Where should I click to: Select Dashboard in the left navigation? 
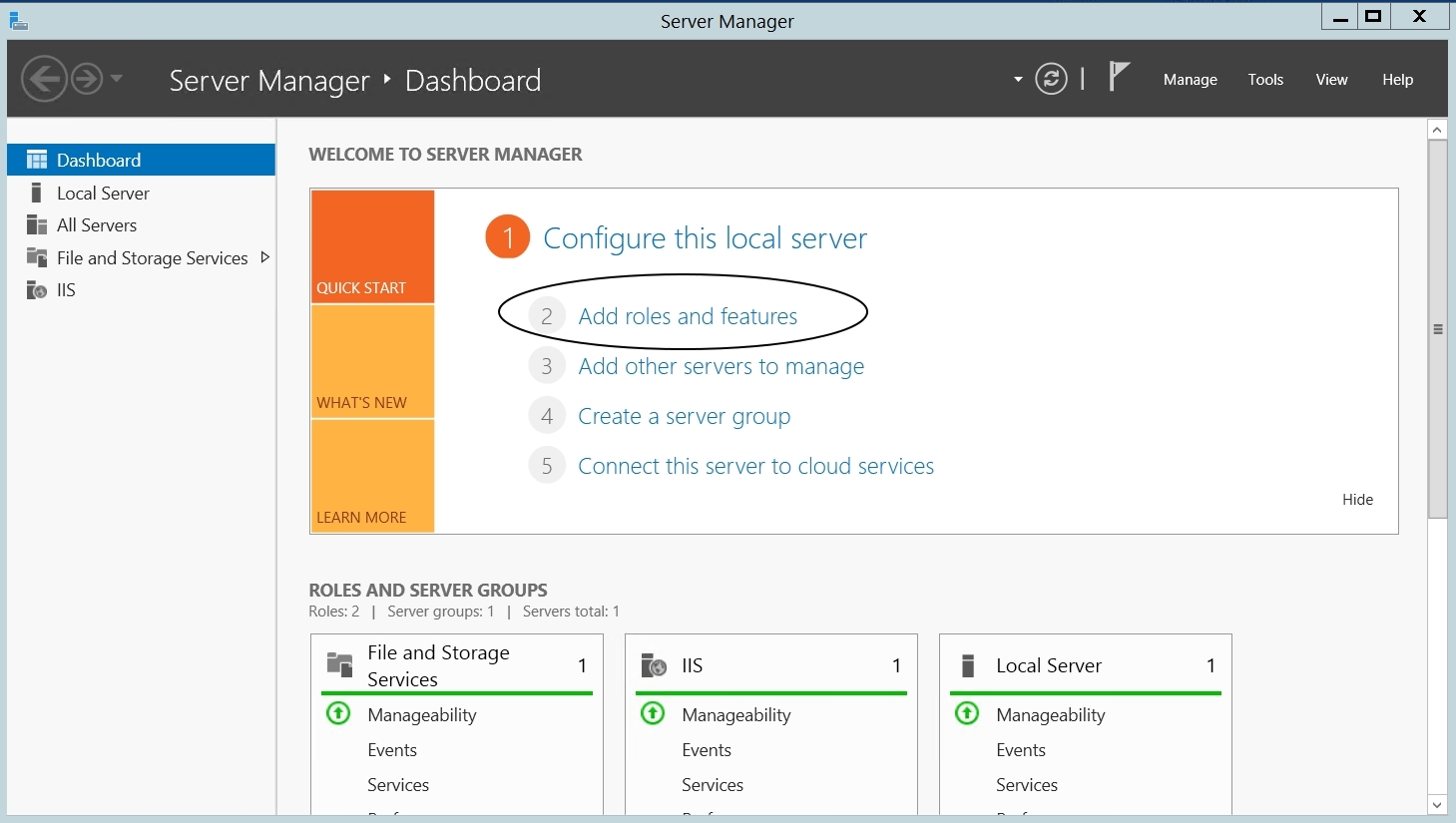pyautogui.click(x=99, y=160)
